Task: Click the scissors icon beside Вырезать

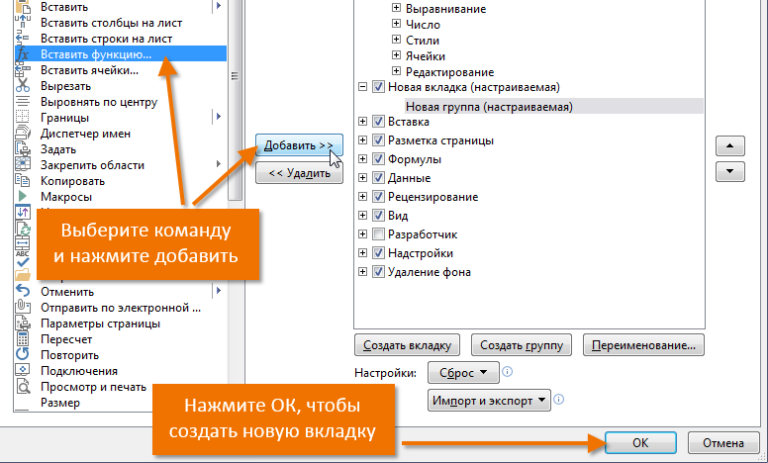Action: click(x=24, y=86)
